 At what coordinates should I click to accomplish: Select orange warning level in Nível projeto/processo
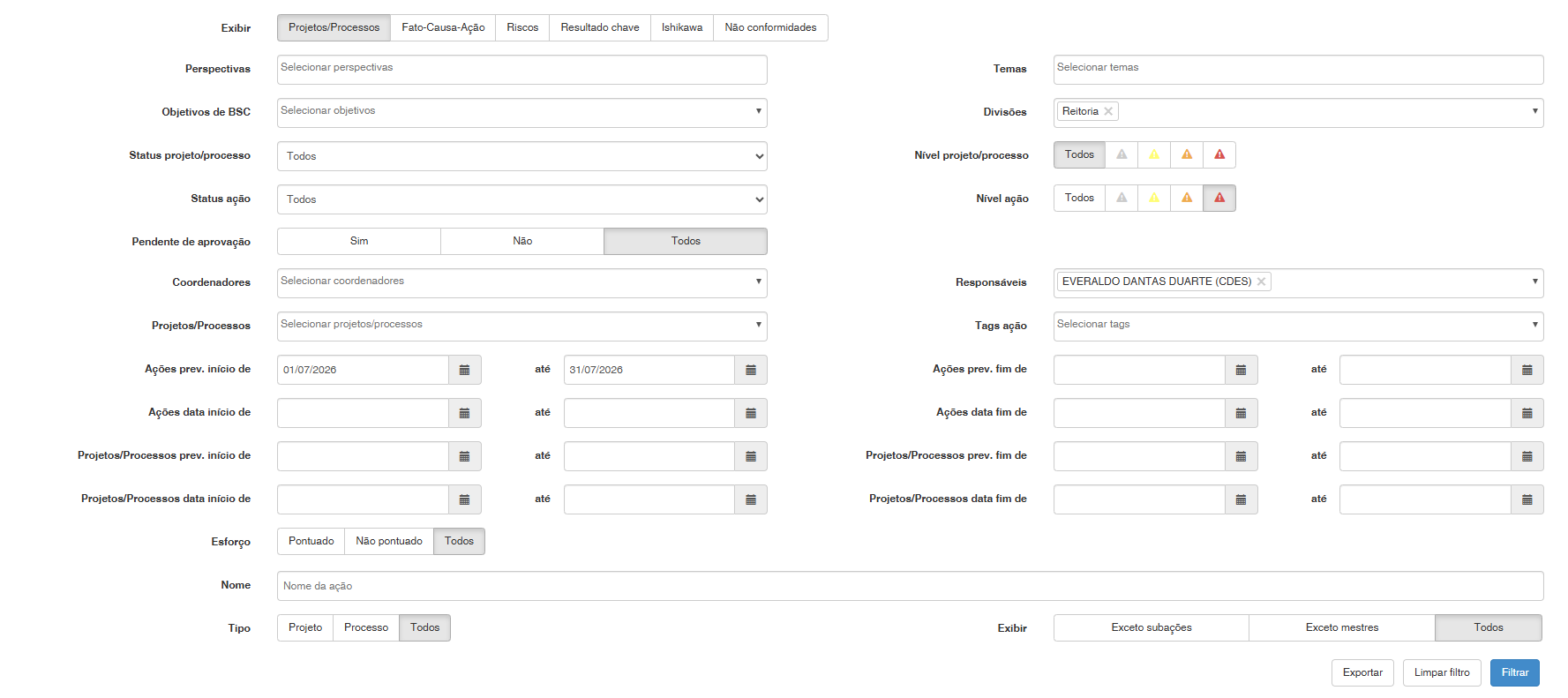coord(1187,154)
